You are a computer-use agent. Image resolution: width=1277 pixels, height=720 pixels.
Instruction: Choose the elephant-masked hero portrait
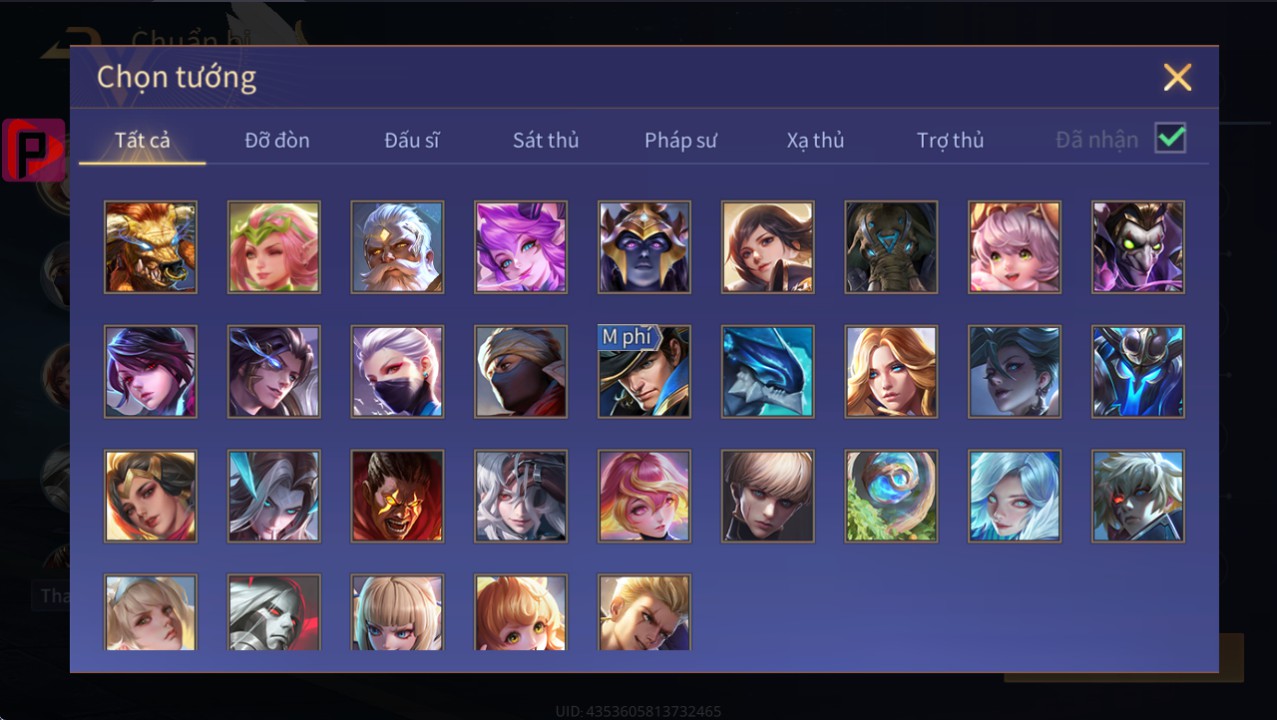tap(891, 247)
